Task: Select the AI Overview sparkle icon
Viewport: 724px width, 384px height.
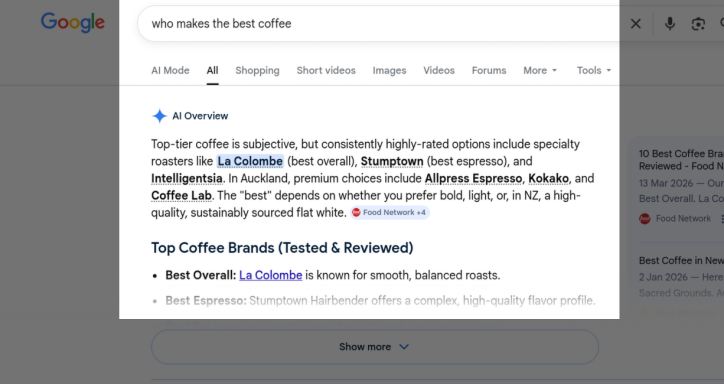Action: (159, 116)
